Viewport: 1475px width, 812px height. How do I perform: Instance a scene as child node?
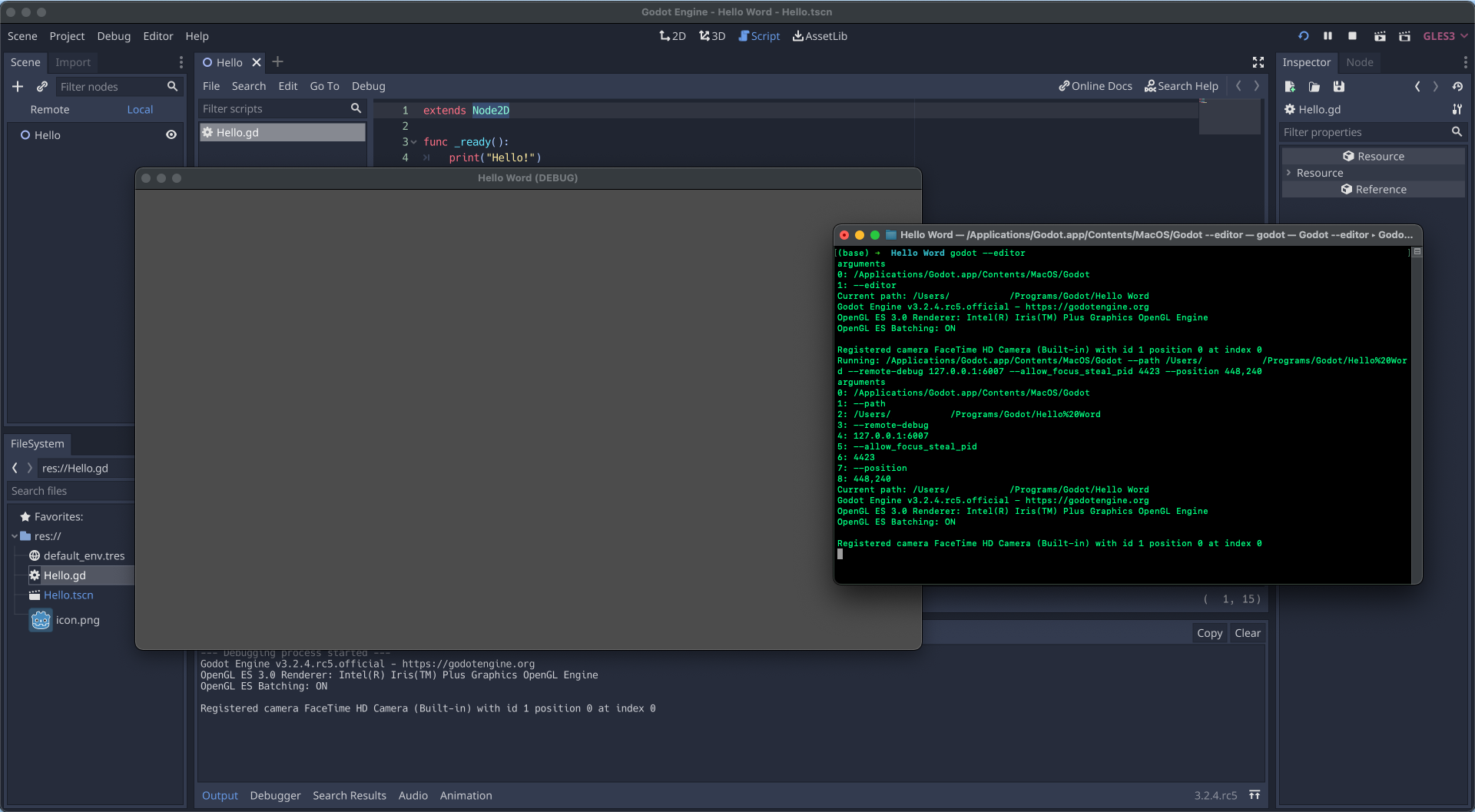tap(42, 87)
